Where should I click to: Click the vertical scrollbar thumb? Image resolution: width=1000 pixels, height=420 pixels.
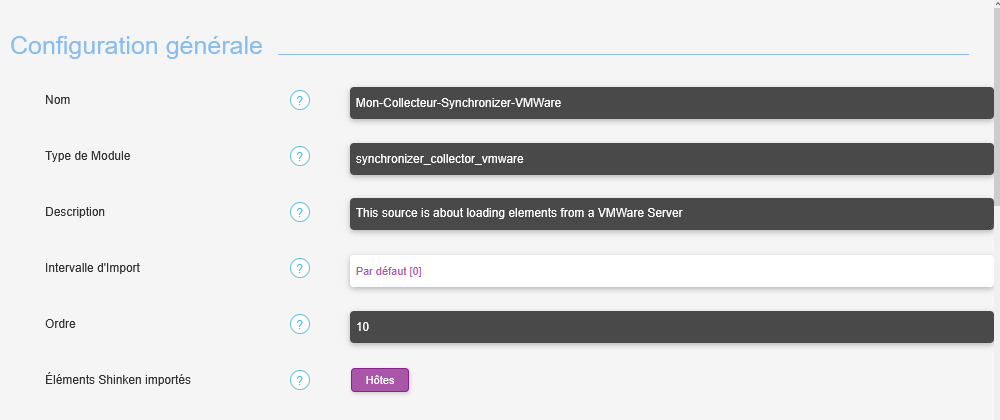(996, 100)
